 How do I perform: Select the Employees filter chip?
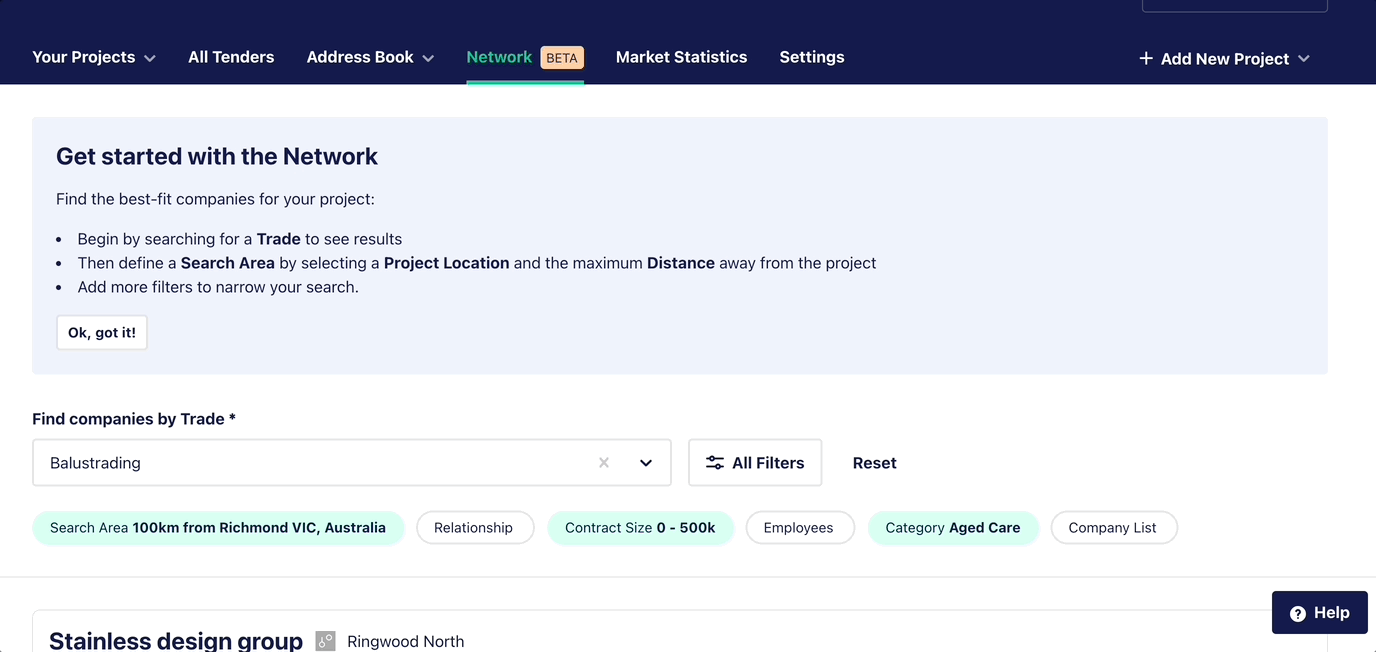(798, 528)
